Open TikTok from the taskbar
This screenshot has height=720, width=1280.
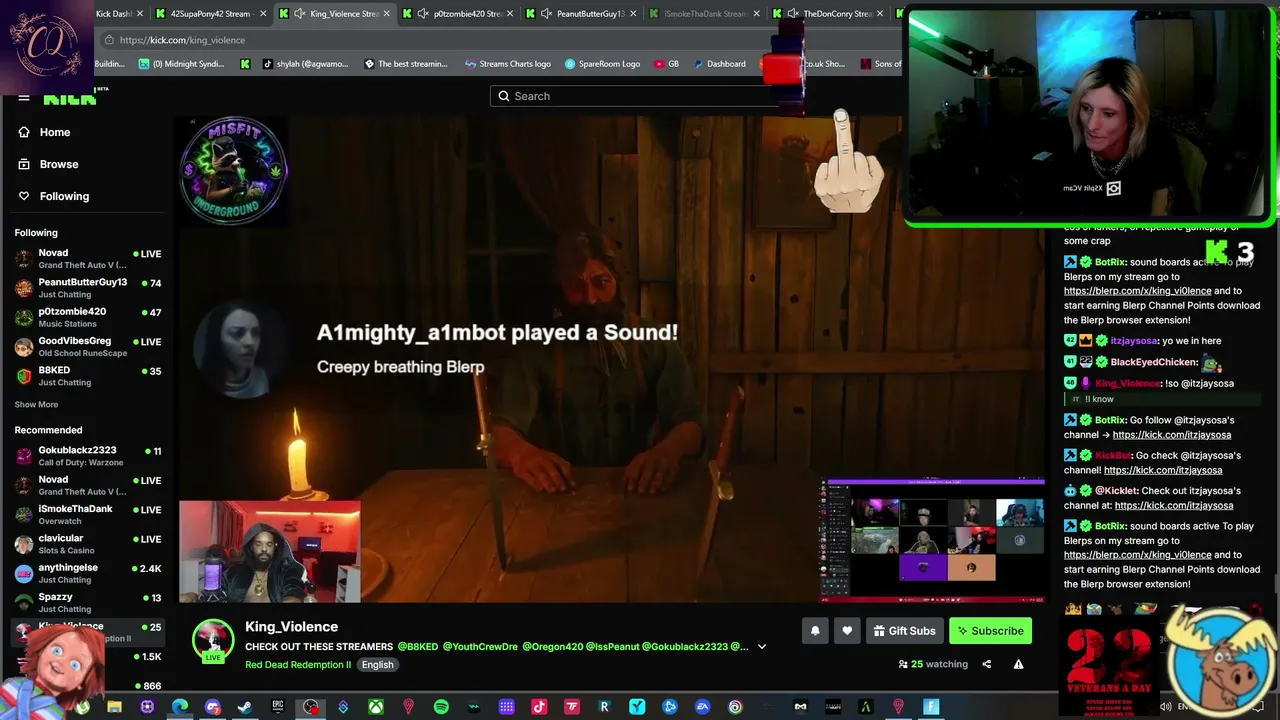coord(539,707)
